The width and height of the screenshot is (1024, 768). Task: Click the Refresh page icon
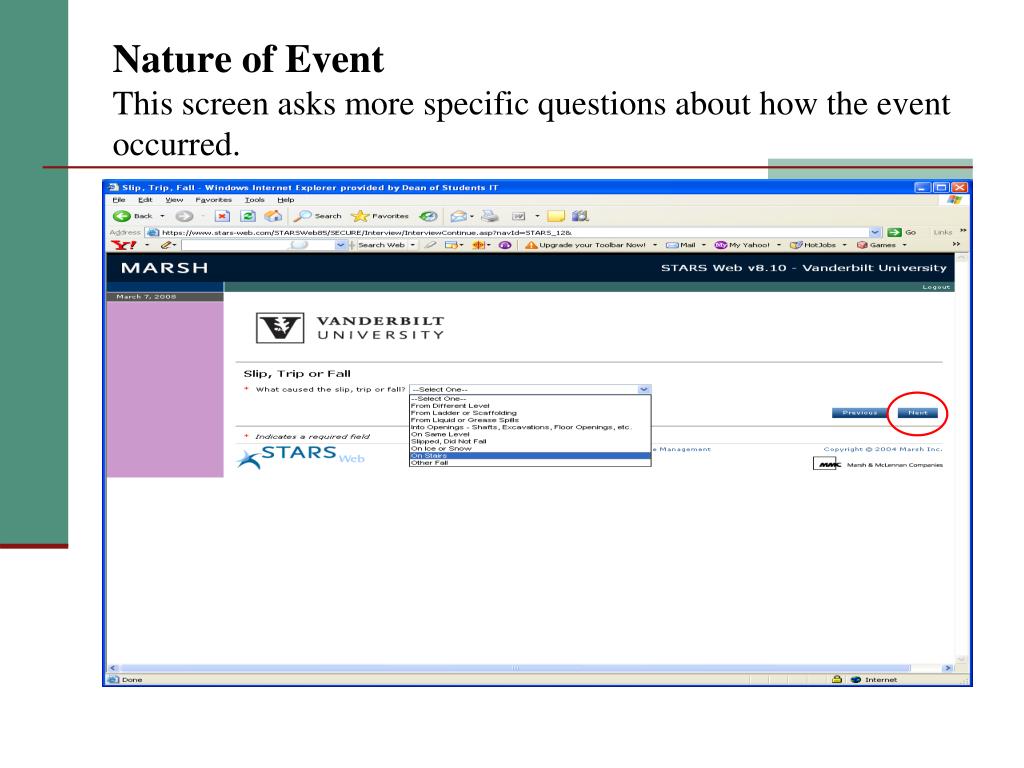click(248, 216)
